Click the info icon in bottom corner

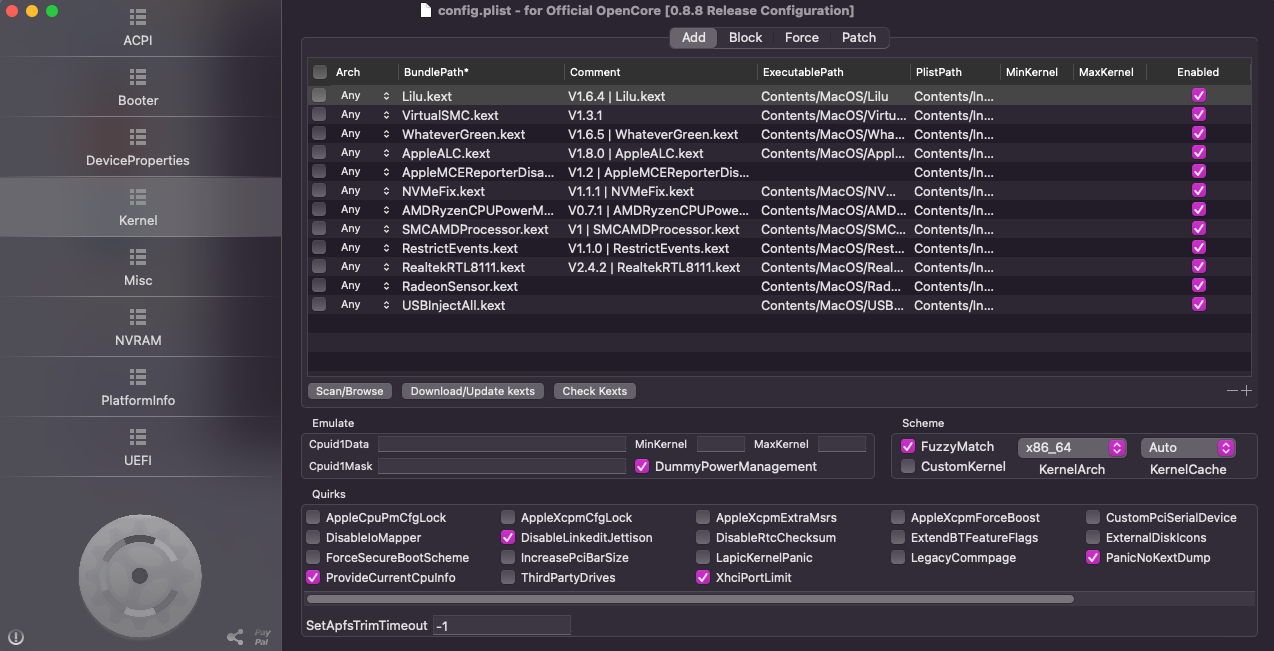[16, 637]
